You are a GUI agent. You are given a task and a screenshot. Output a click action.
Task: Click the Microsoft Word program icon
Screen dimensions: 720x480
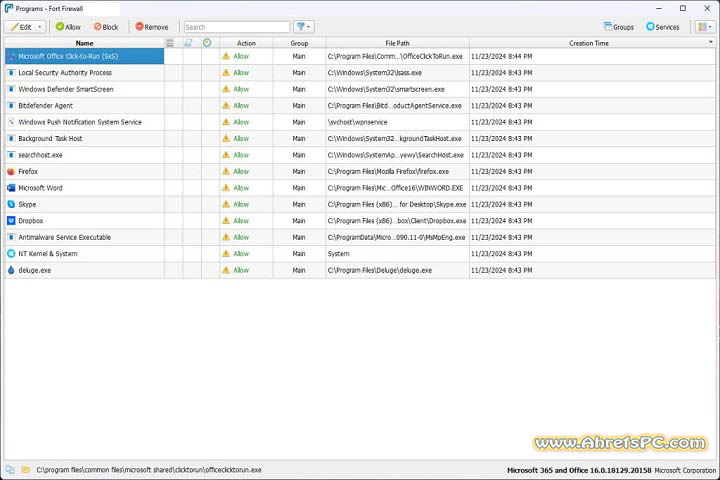click(11, 188)
